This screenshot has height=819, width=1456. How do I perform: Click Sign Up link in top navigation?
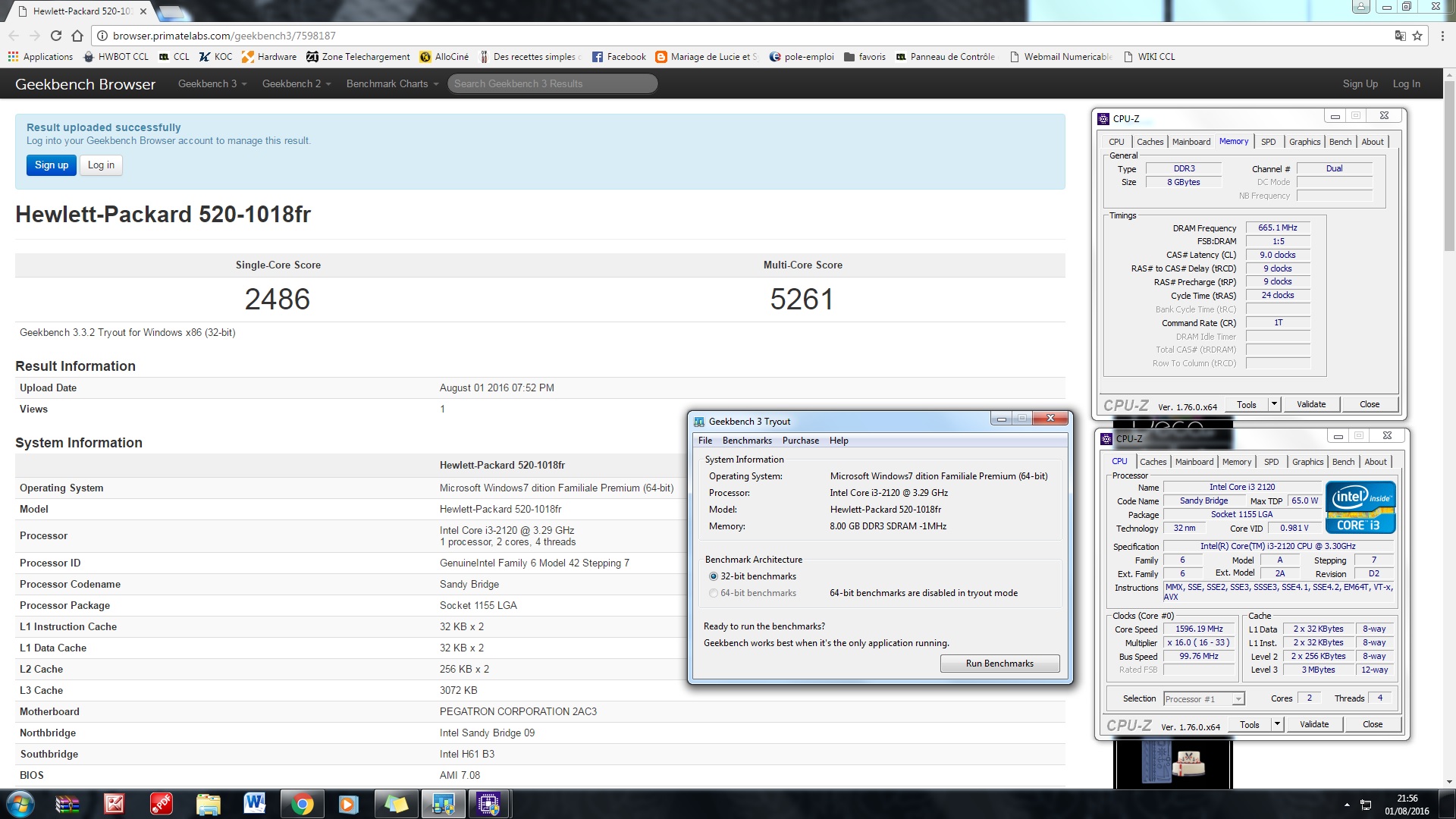pos(1360,83)
